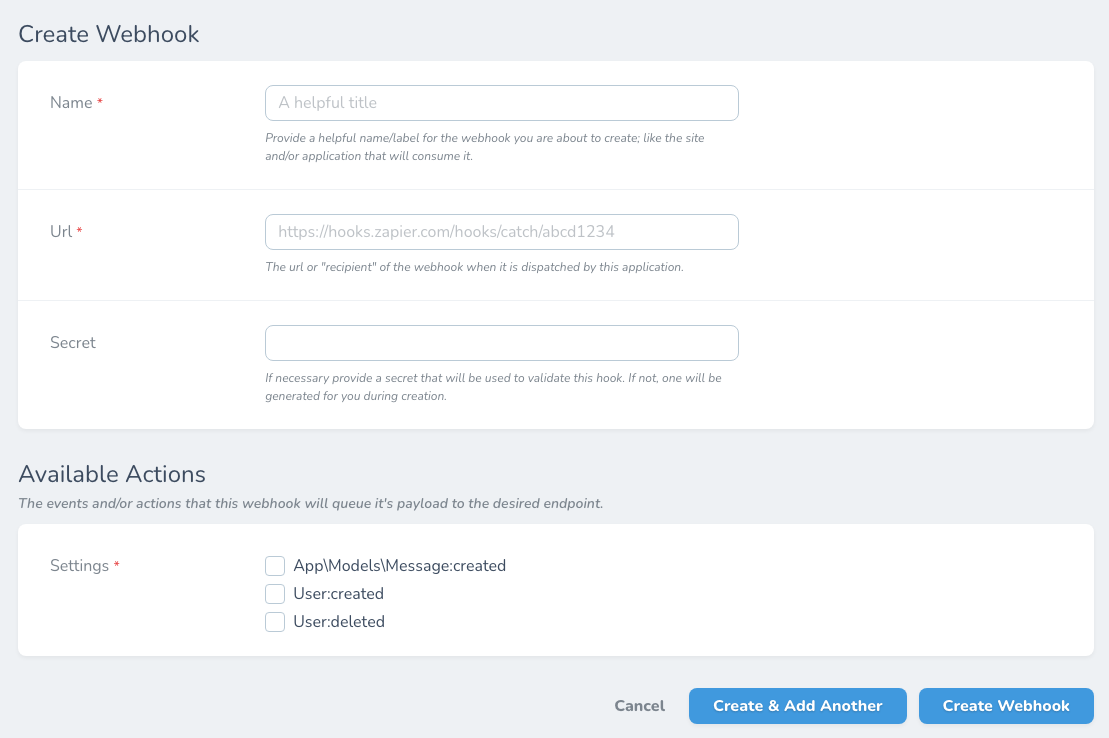Click the Create Webhook page heading
Image resolution: width=1109 pixels, height=738 pixels.
point(109,34)
